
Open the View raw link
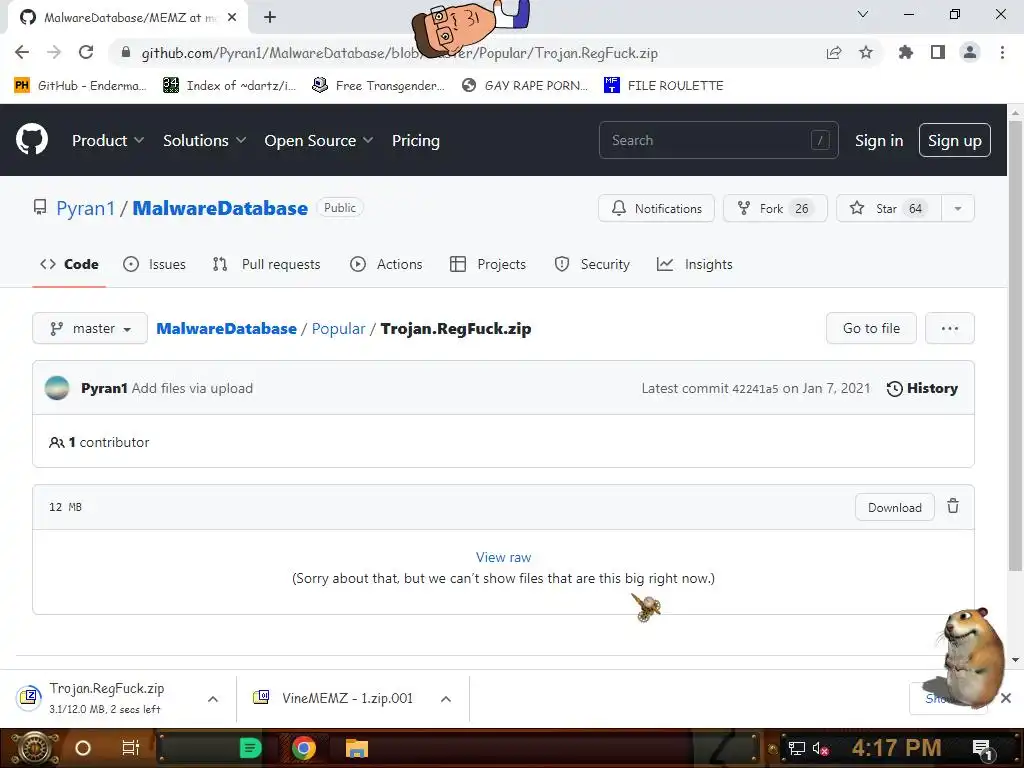coord(504,557)
